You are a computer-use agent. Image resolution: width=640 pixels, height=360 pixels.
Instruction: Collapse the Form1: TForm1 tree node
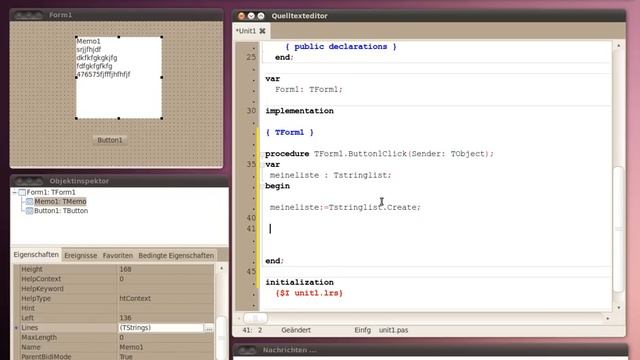(x=15, y=192)
